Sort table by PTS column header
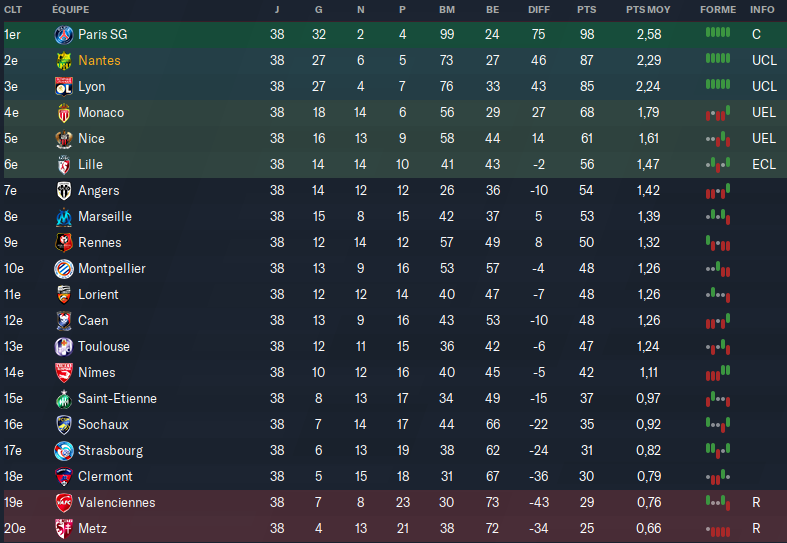Image resolution: width=787 pixels, height=543 pixels. pos(587,10)
